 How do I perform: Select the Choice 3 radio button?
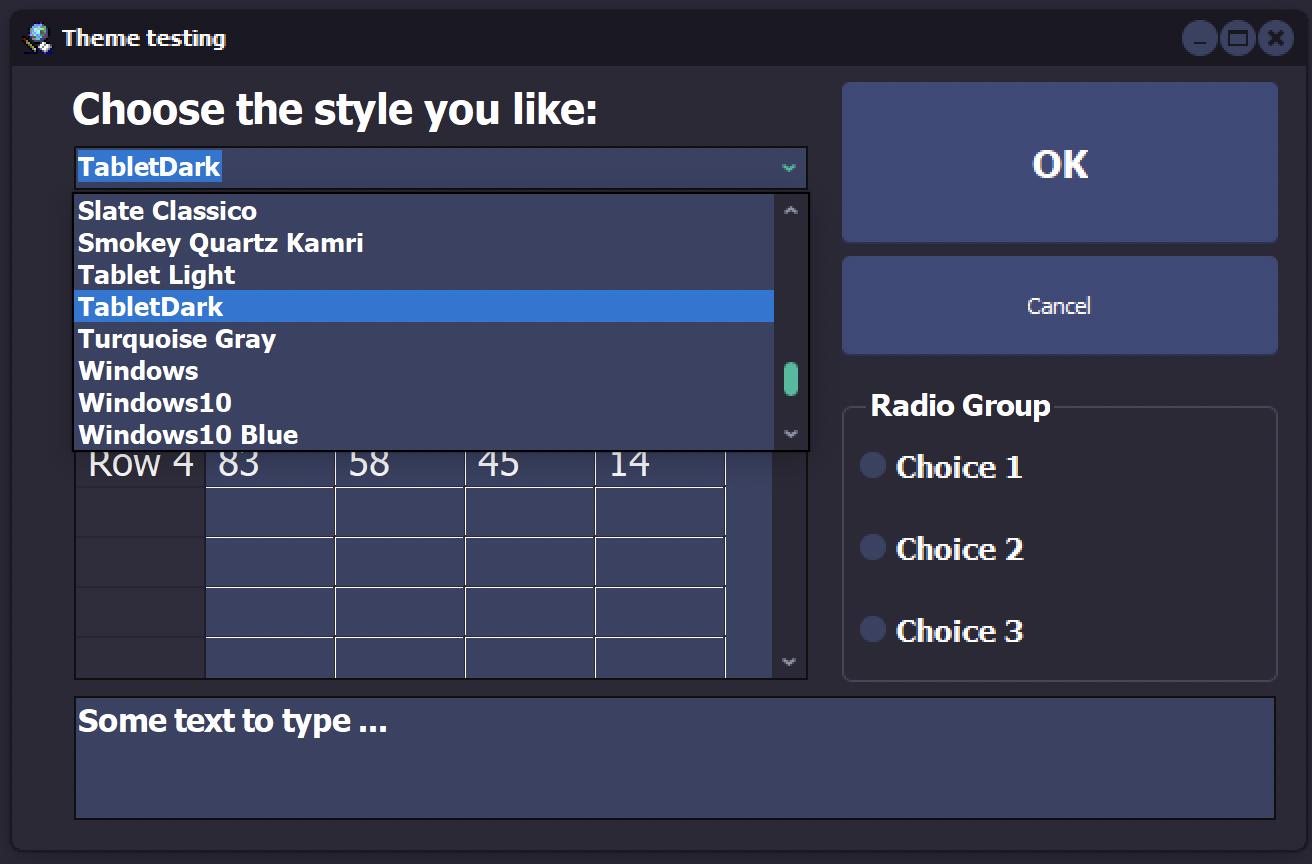click(873, 629)
